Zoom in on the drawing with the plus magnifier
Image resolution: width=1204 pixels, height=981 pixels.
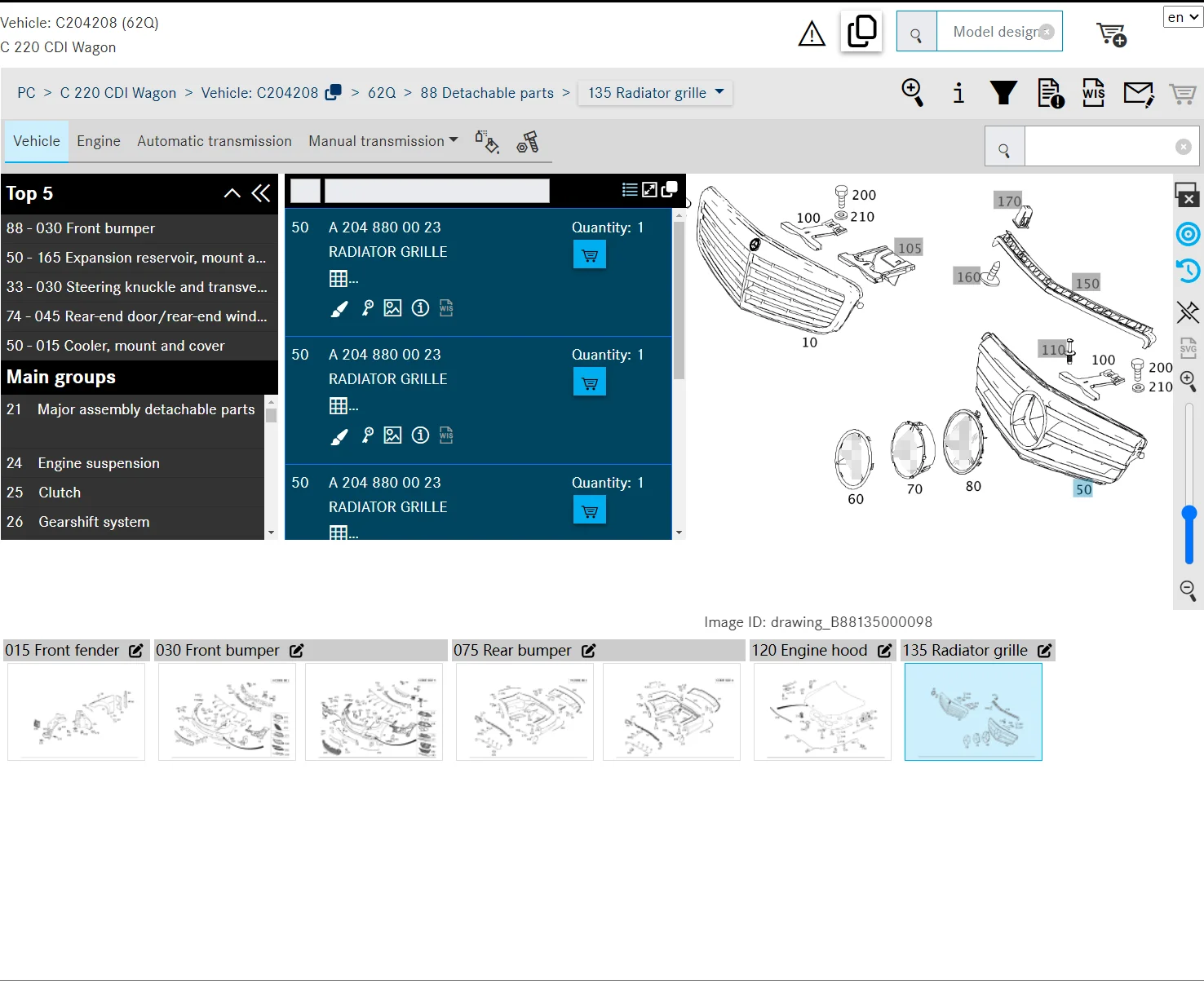coord(1189,381)
